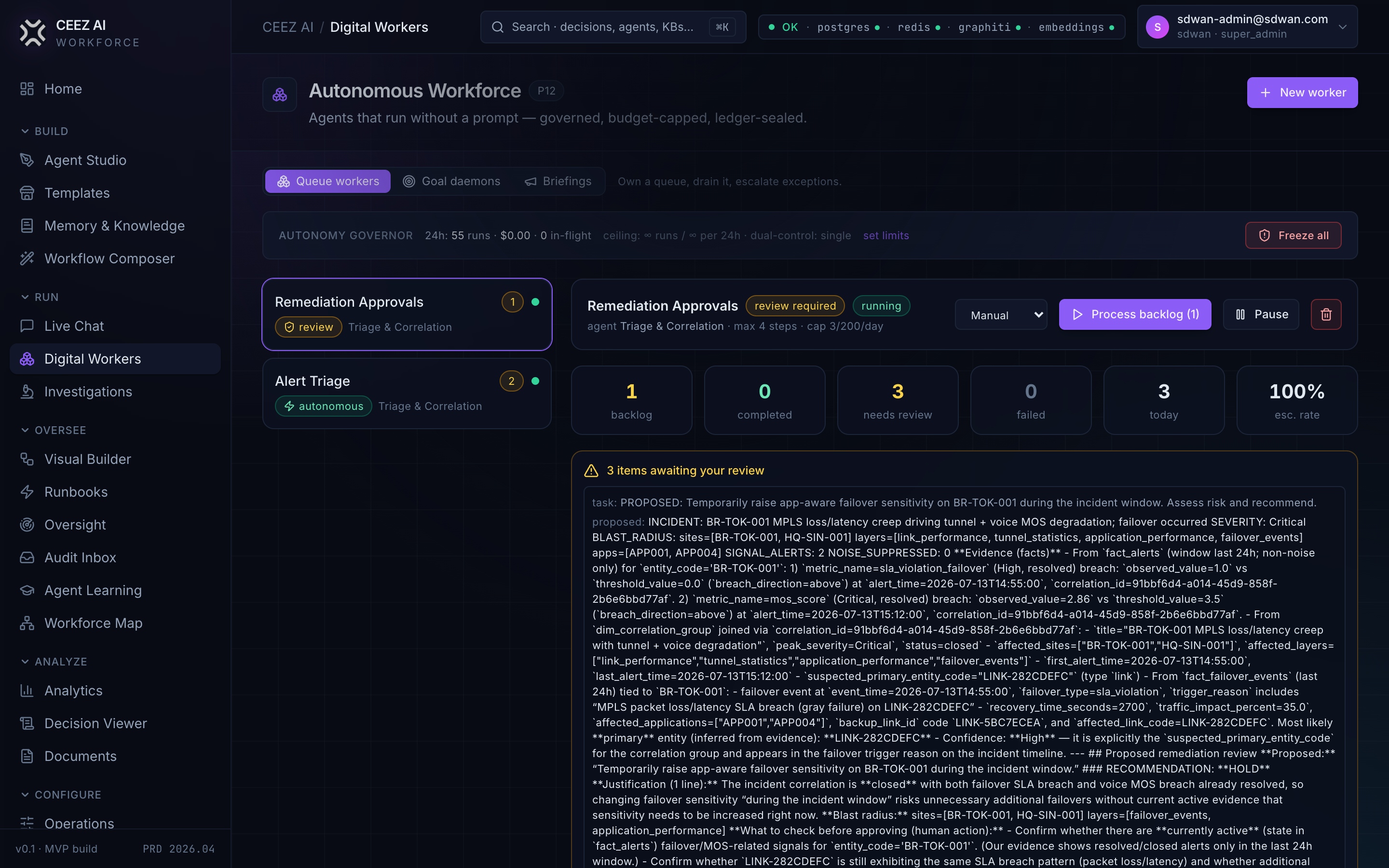Click the needs review count tile

[x=898, y=400]
